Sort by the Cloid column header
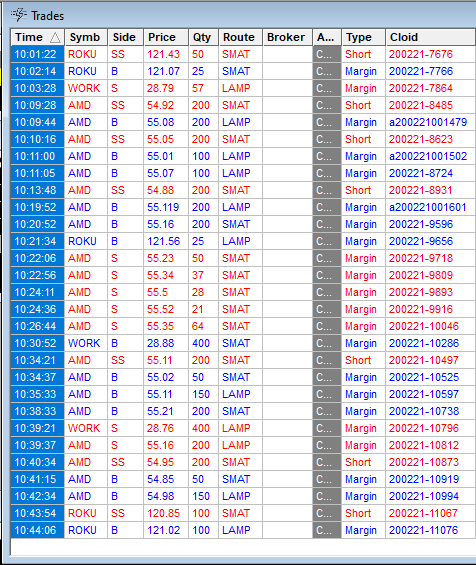 (430, 37)
